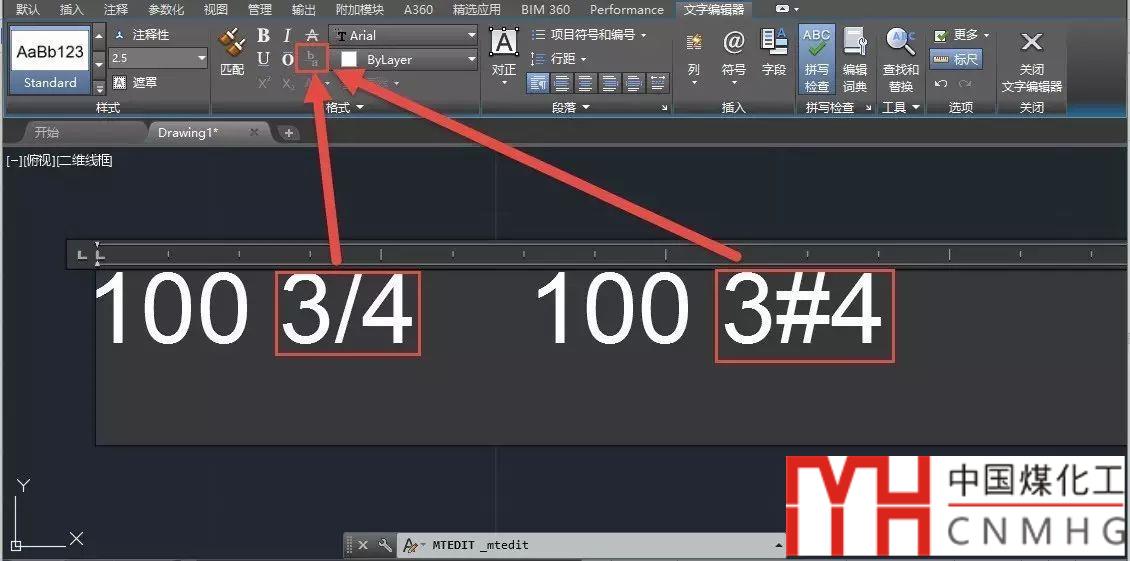Toggle the Annotative (注释性) option

click(x=142, y=35)
